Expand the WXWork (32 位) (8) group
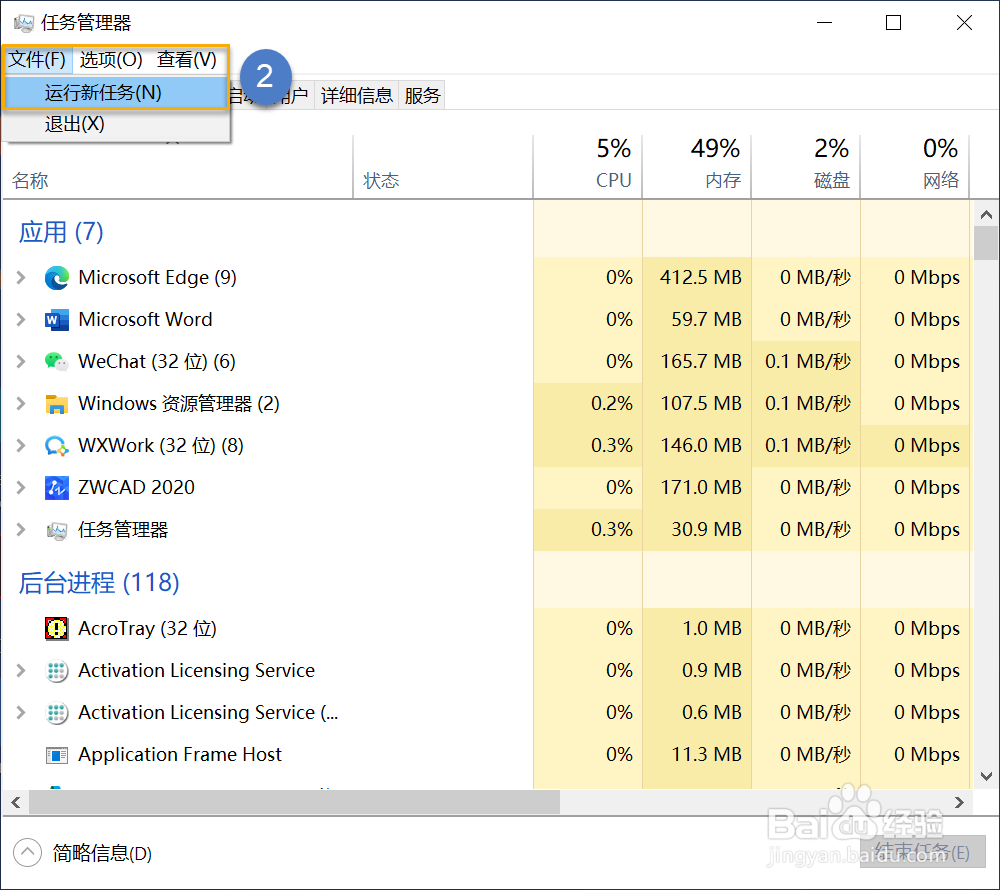 point(20,446)
